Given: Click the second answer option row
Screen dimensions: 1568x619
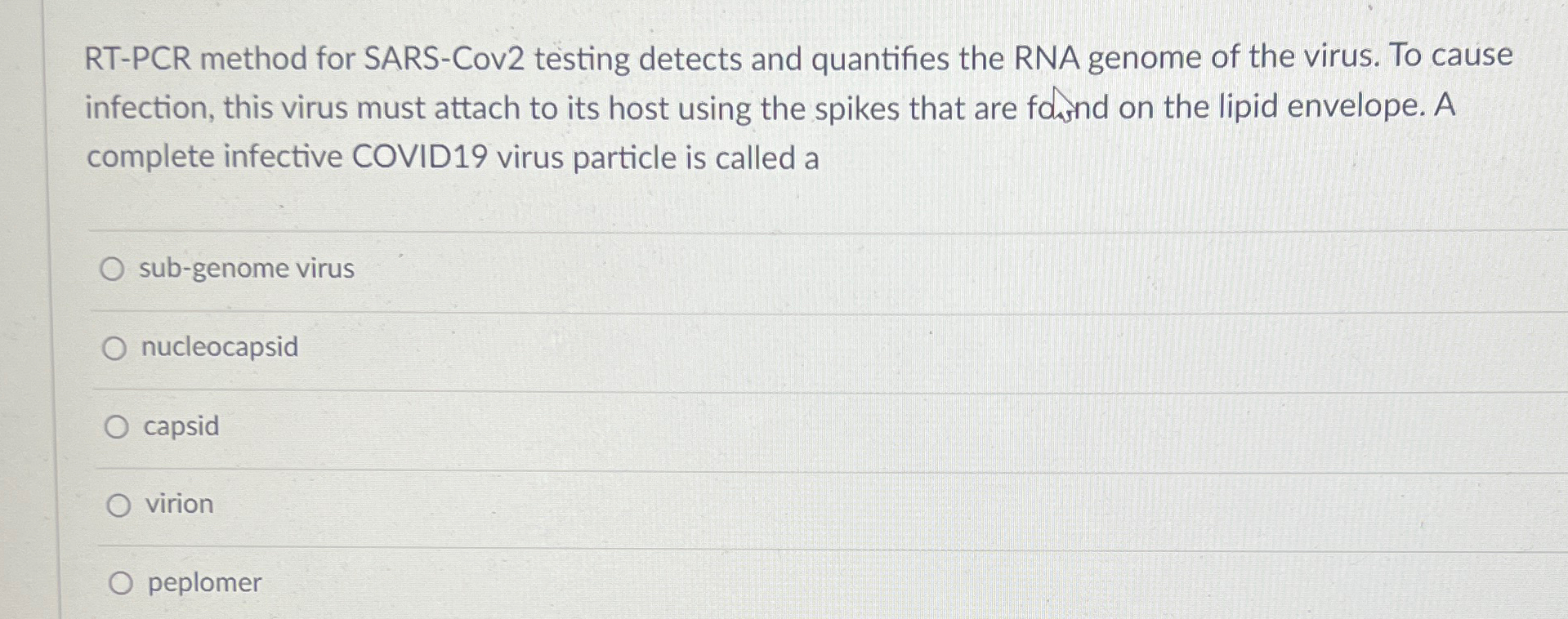Looking at the screenshot, I should pyautogui.click(x=735, y=348).
